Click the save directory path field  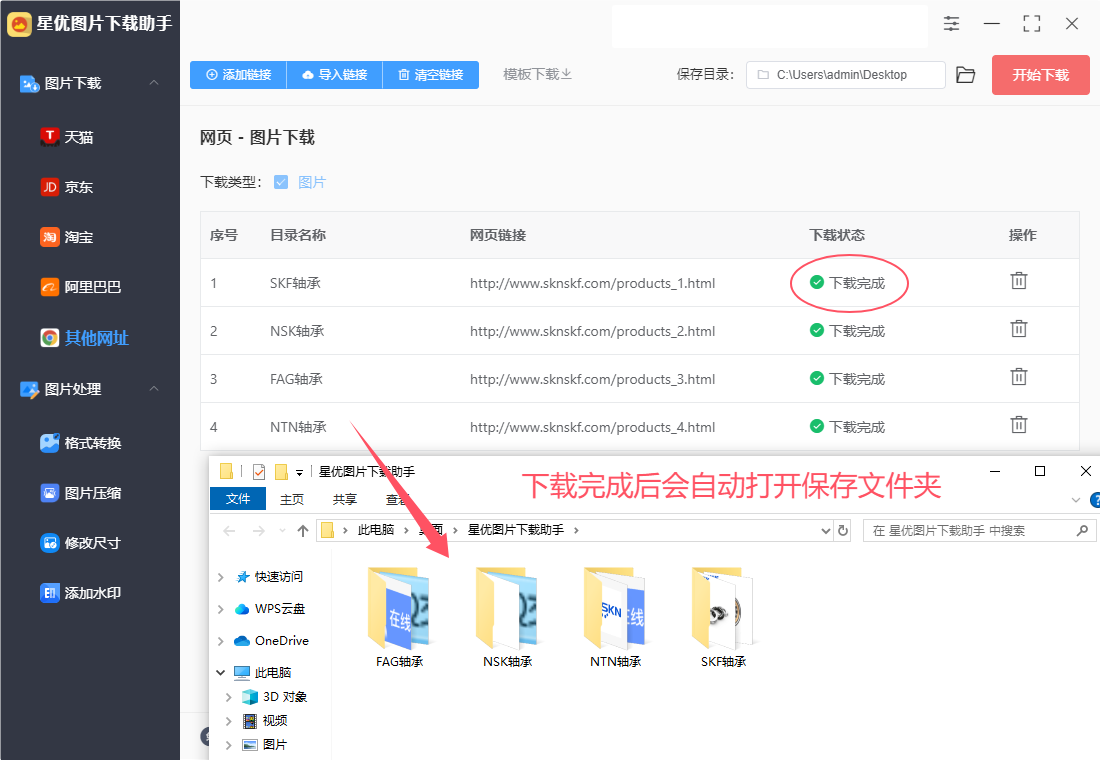click(845, 74)
